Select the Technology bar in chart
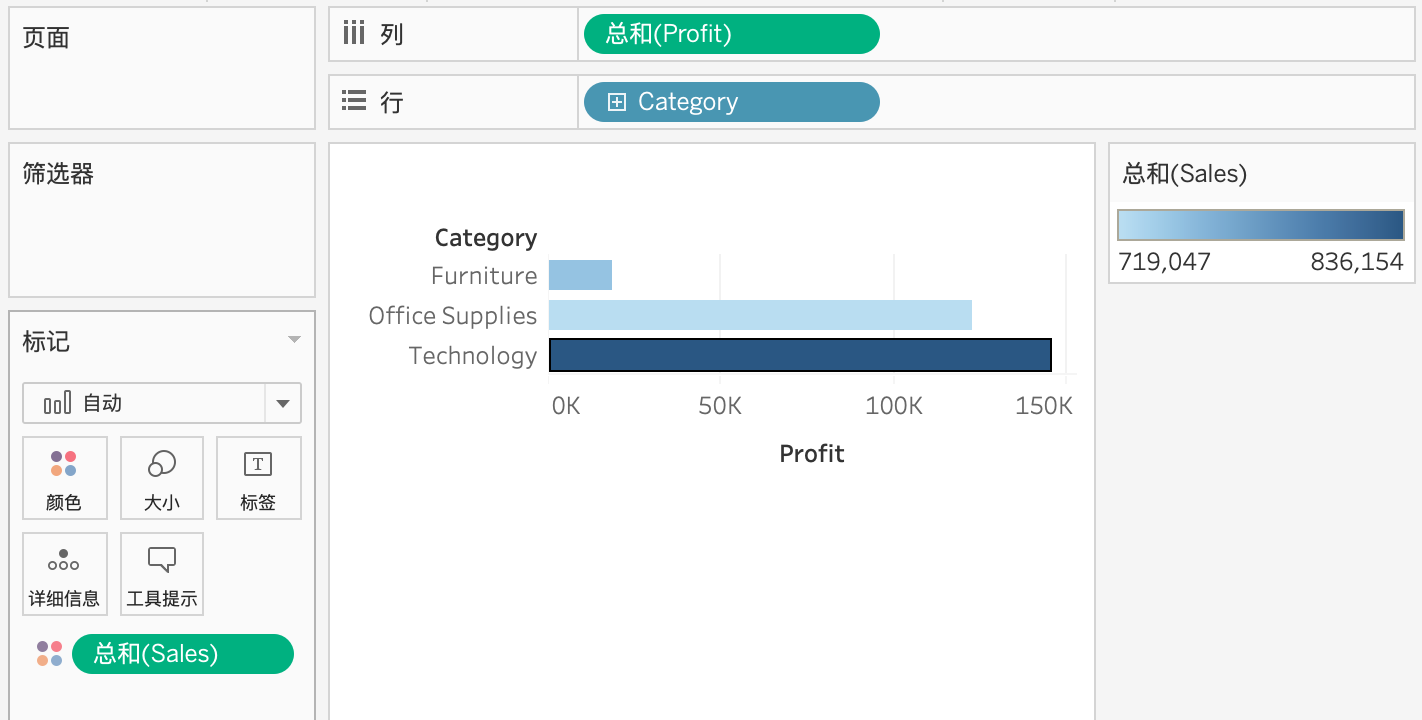 (800, 355)
